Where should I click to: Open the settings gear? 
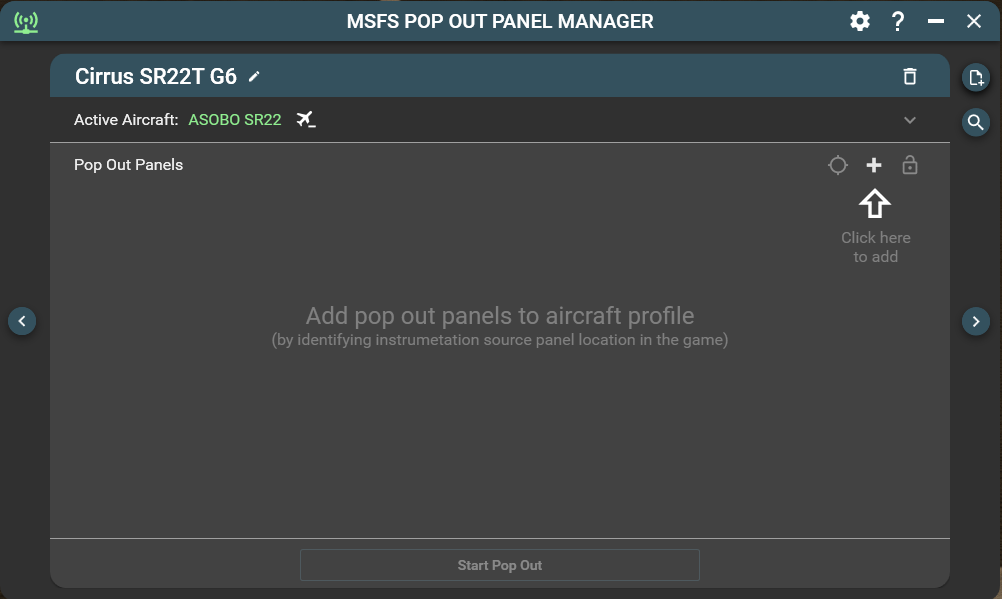860,21
